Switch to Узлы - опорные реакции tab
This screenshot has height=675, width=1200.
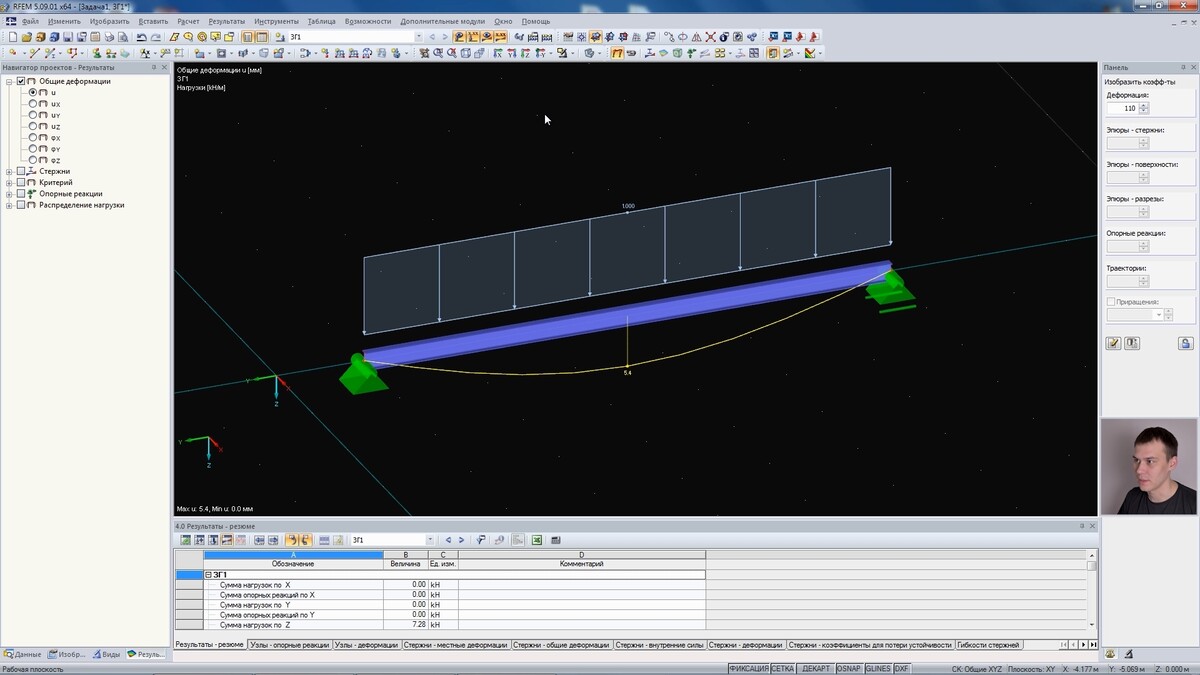pos(288,645)
